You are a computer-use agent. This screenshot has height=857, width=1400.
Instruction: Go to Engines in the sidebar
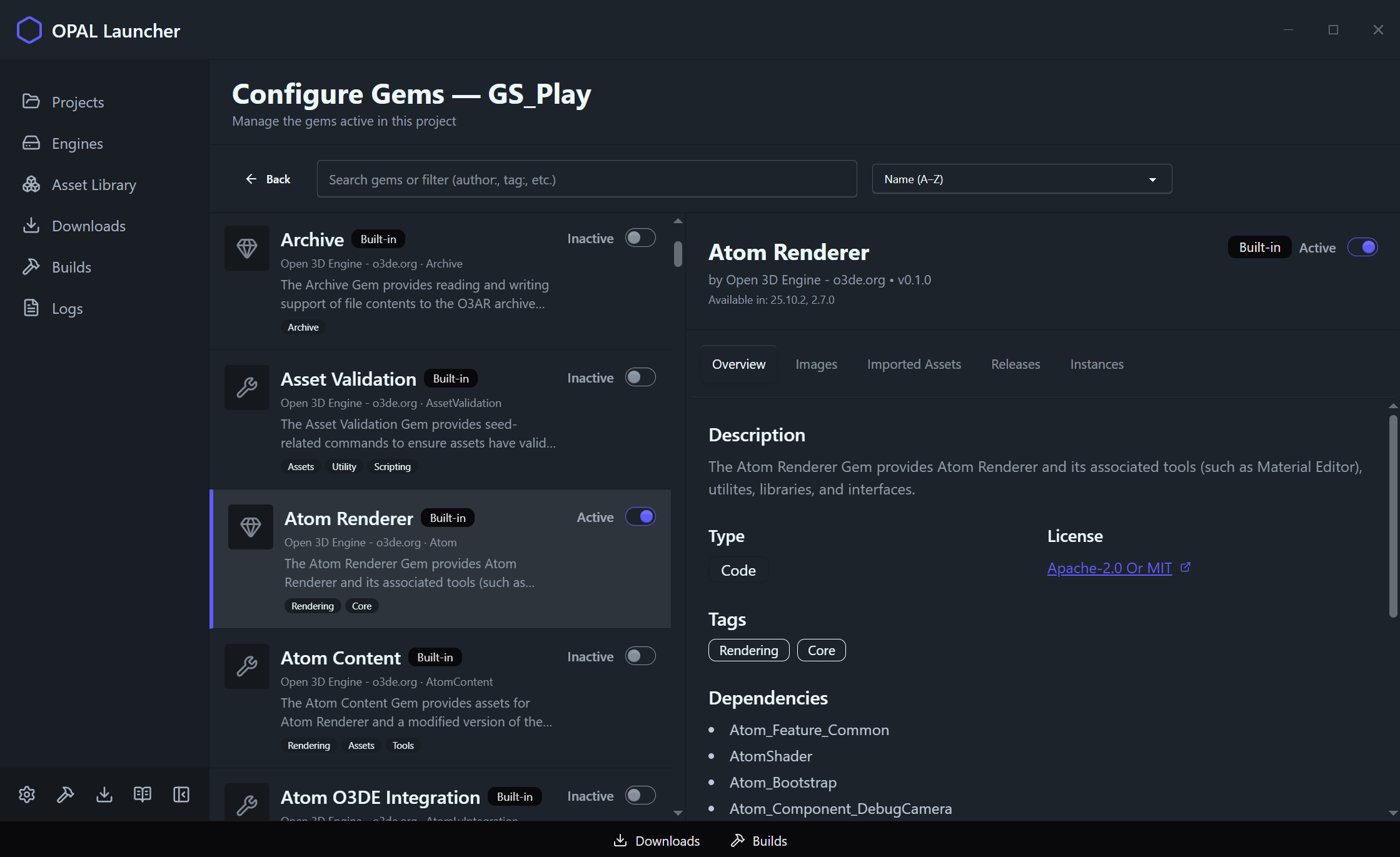(x=78, y=143)
